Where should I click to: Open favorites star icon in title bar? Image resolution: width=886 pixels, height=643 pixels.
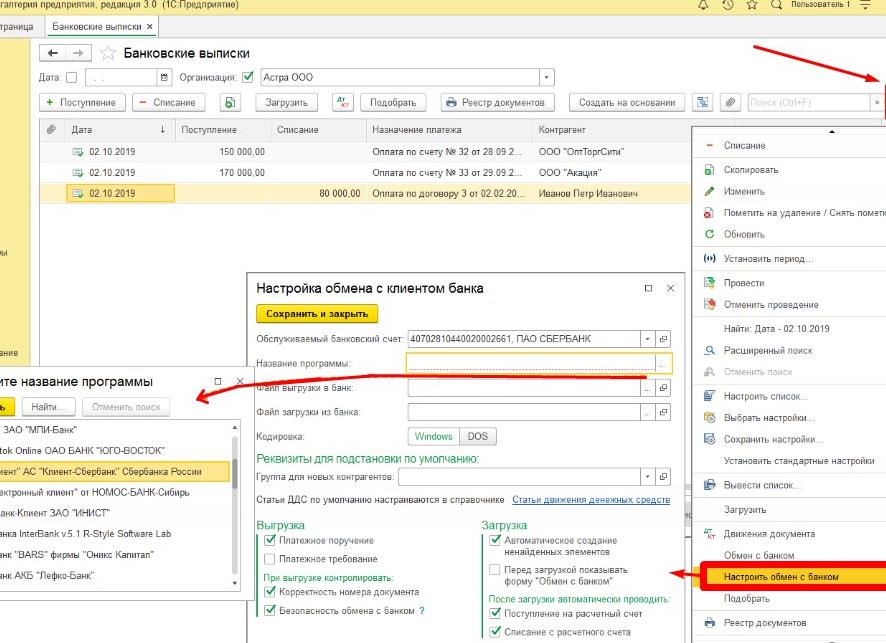[x=752, y=5]
